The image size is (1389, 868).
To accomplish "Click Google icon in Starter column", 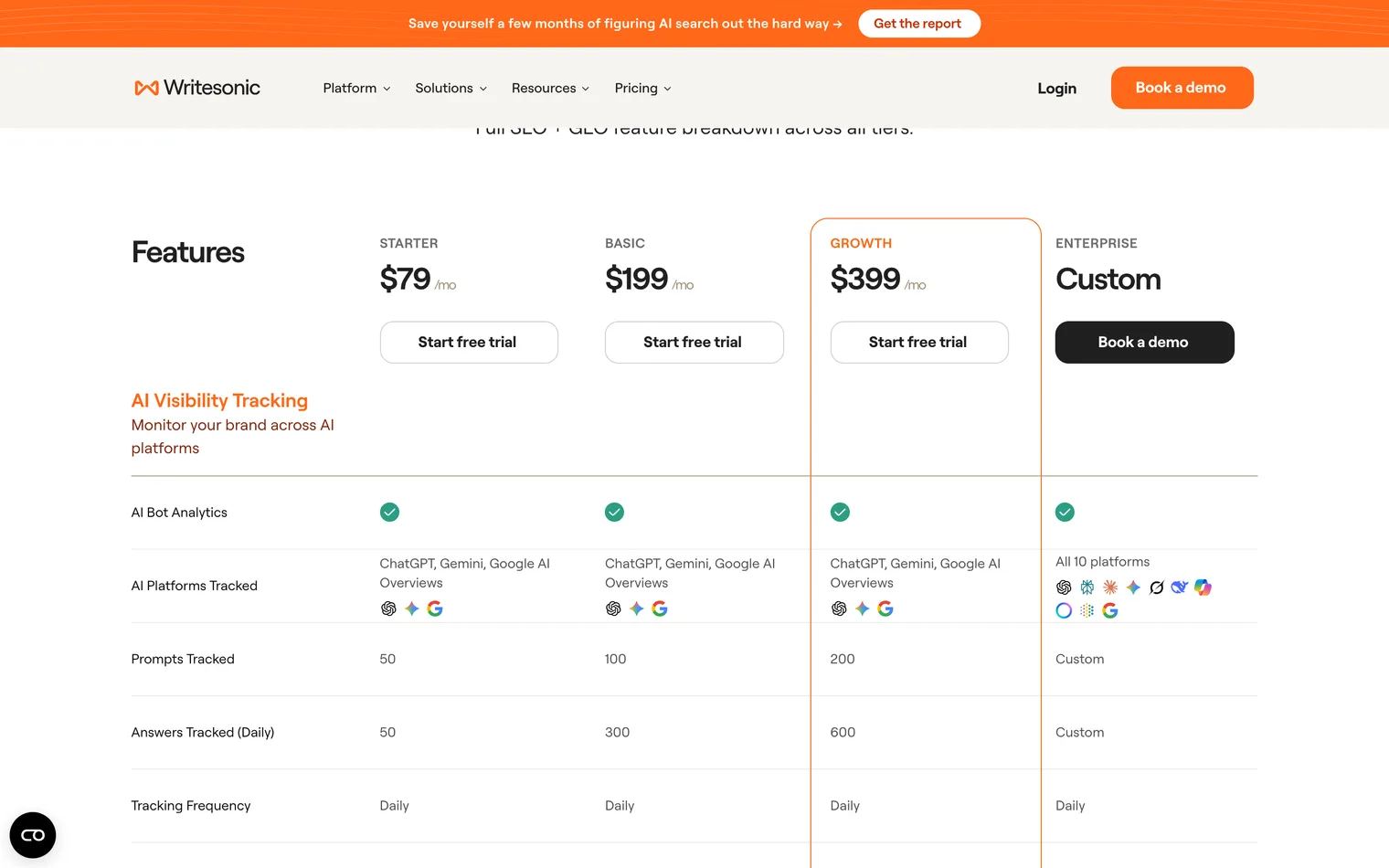I will [x=435, y=609].
